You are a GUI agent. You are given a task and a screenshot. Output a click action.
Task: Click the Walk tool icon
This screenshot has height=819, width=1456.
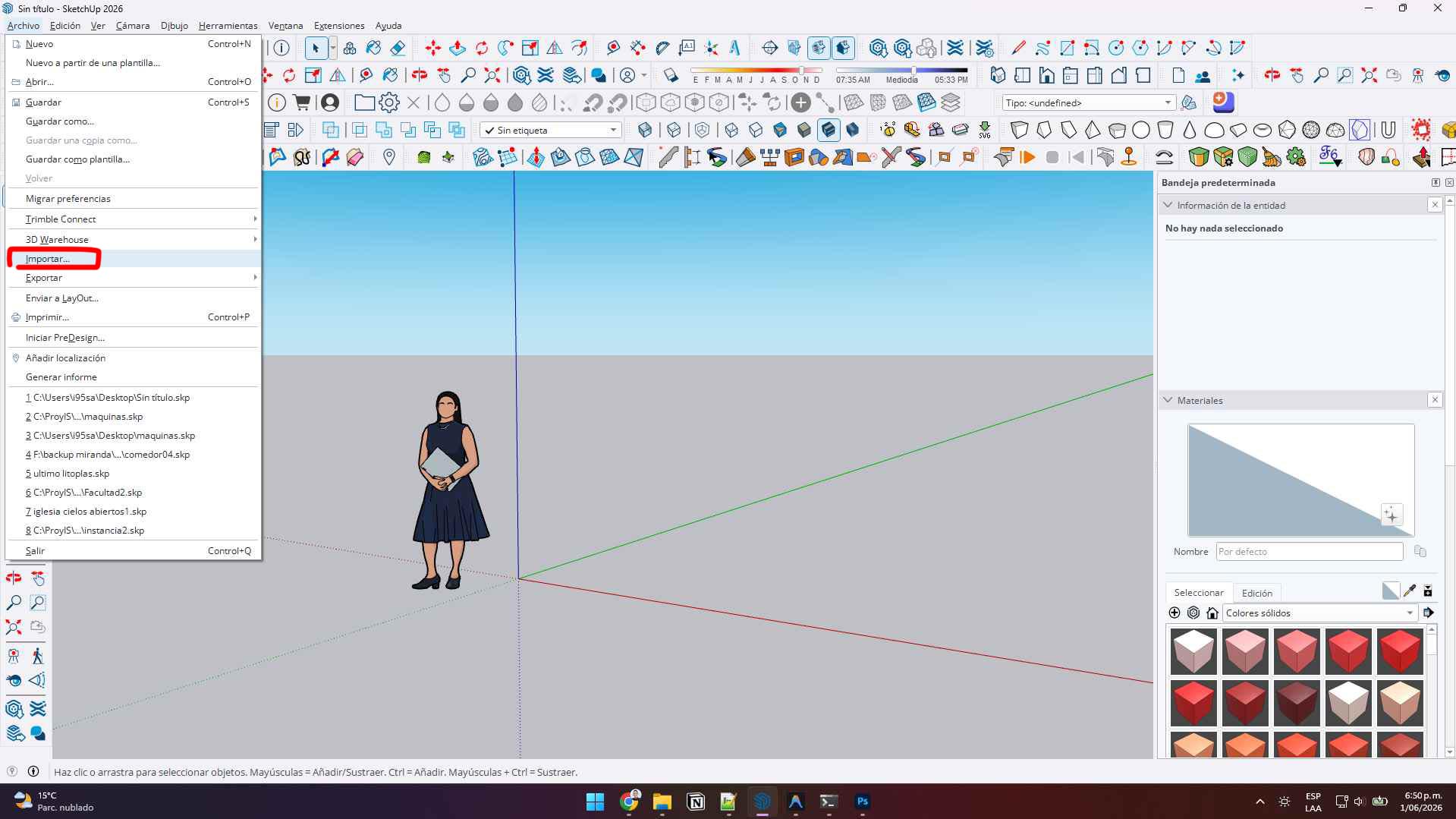tap(37, 656)
